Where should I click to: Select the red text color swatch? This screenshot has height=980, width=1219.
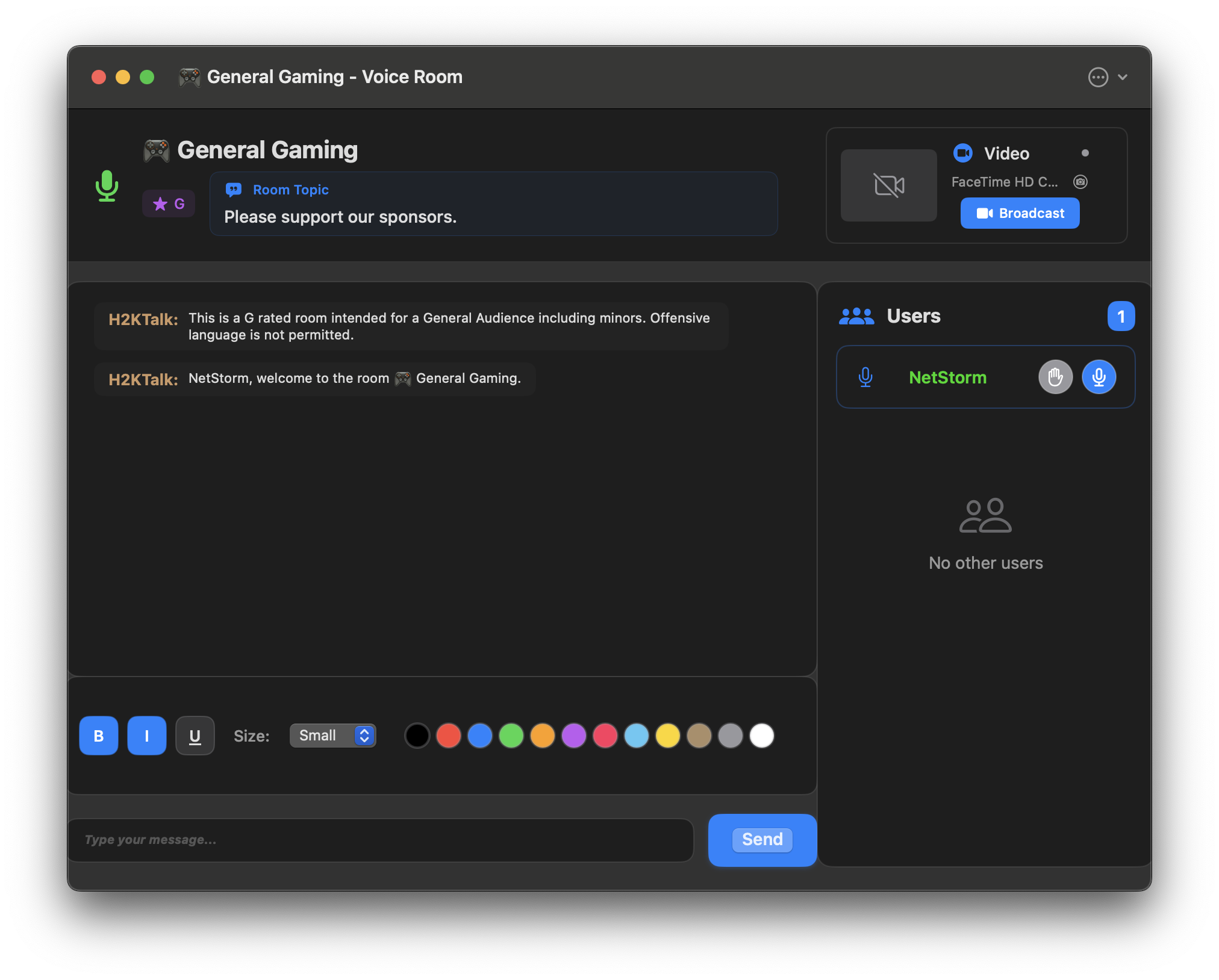tap(449, 736)
